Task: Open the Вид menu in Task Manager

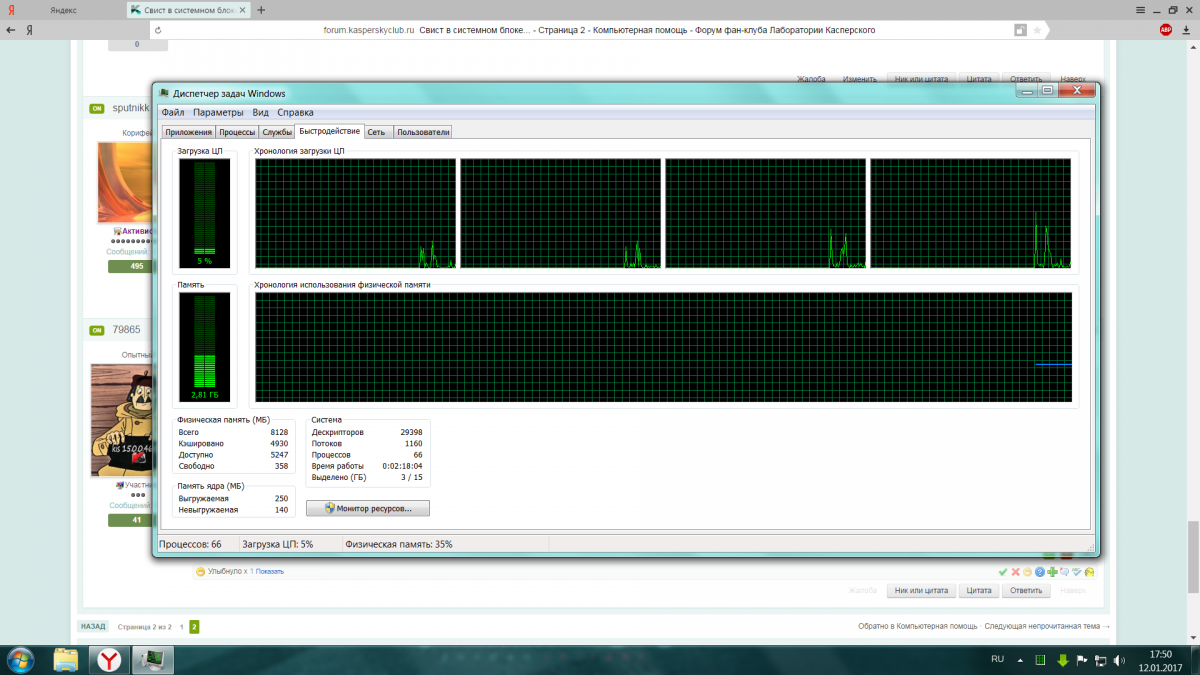Action: pos(260,113)
